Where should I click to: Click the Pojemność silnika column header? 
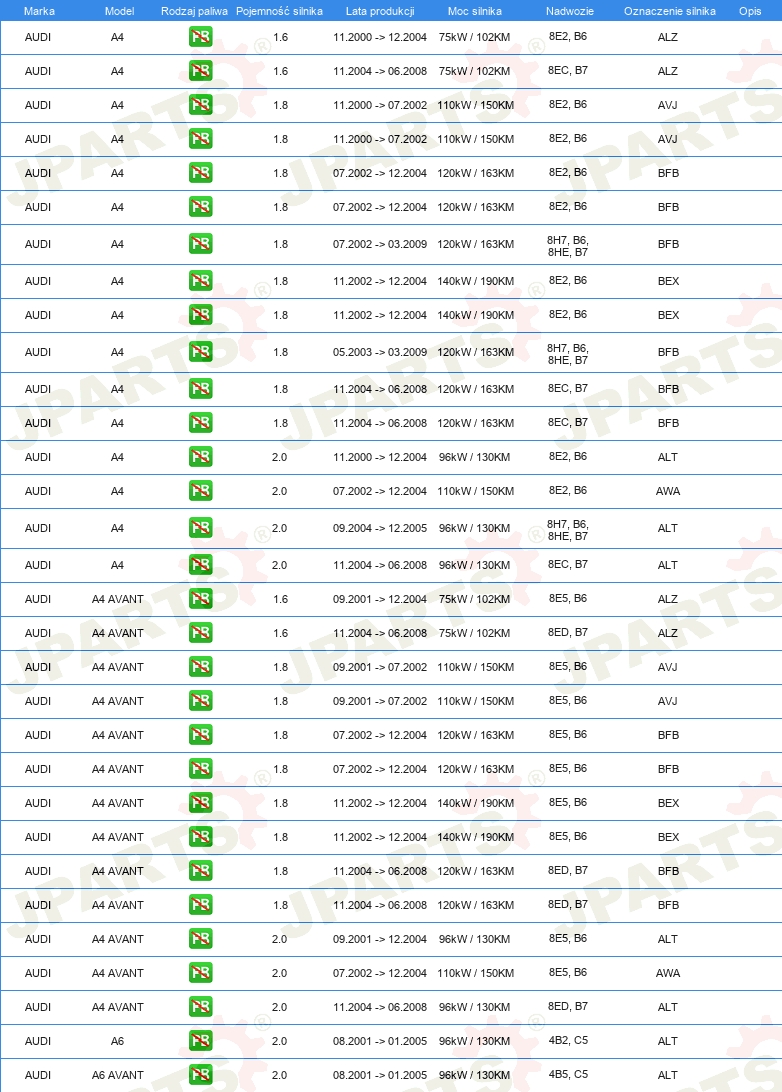(x=279, y=11)
